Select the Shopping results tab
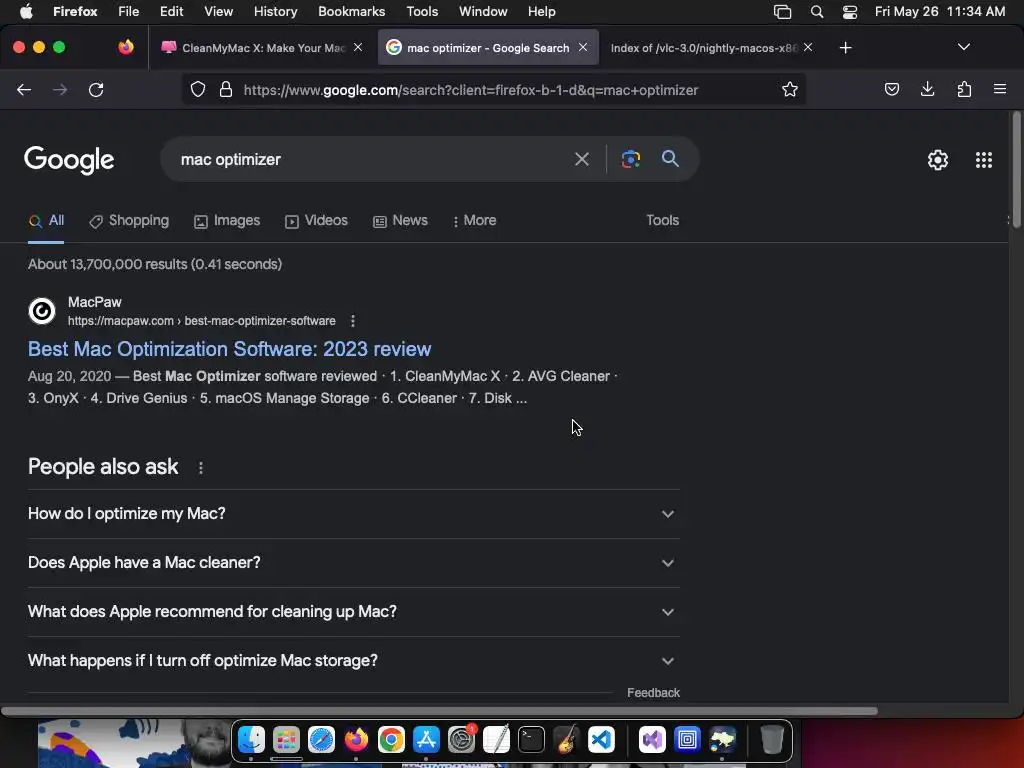This screenshot has width=1024, height=768. coord(129,221)
